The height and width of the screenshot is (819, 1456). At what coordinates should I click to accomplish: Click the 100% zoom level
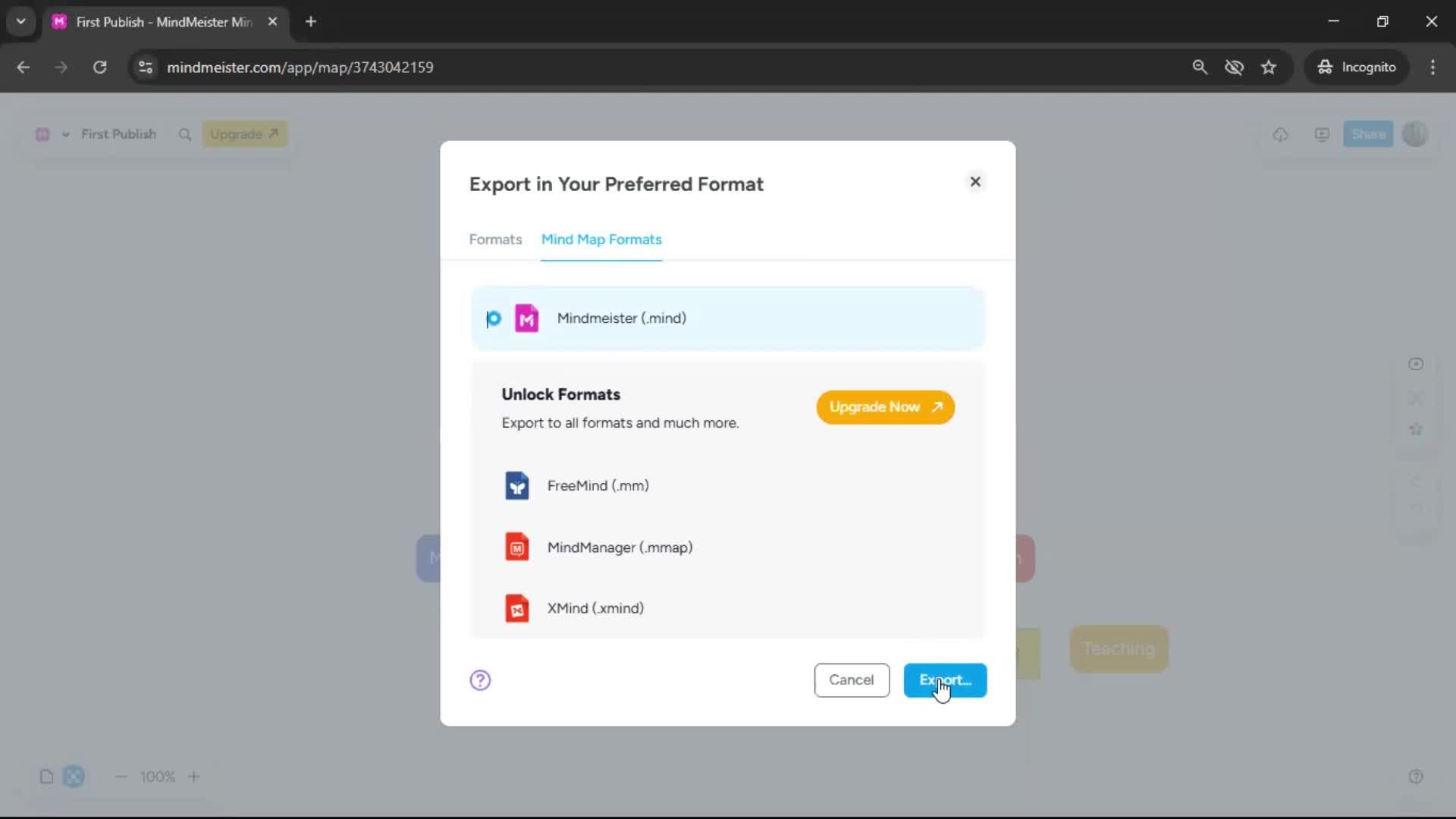tap(158, 777)
